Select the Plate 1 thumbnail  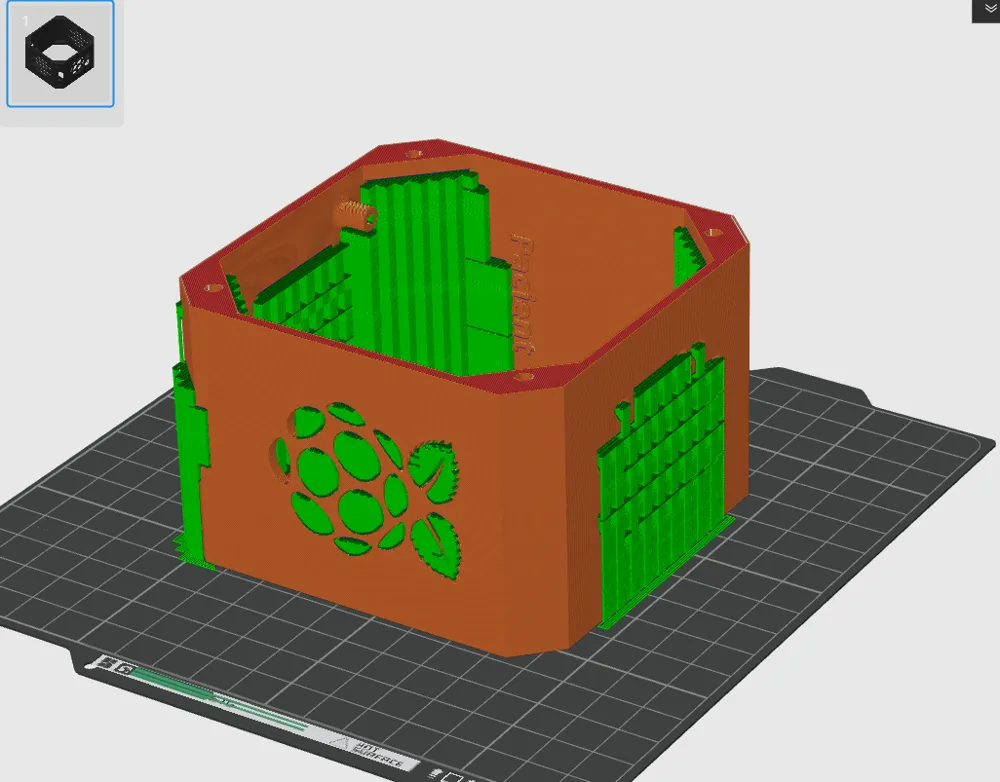[x=61, y=54]
